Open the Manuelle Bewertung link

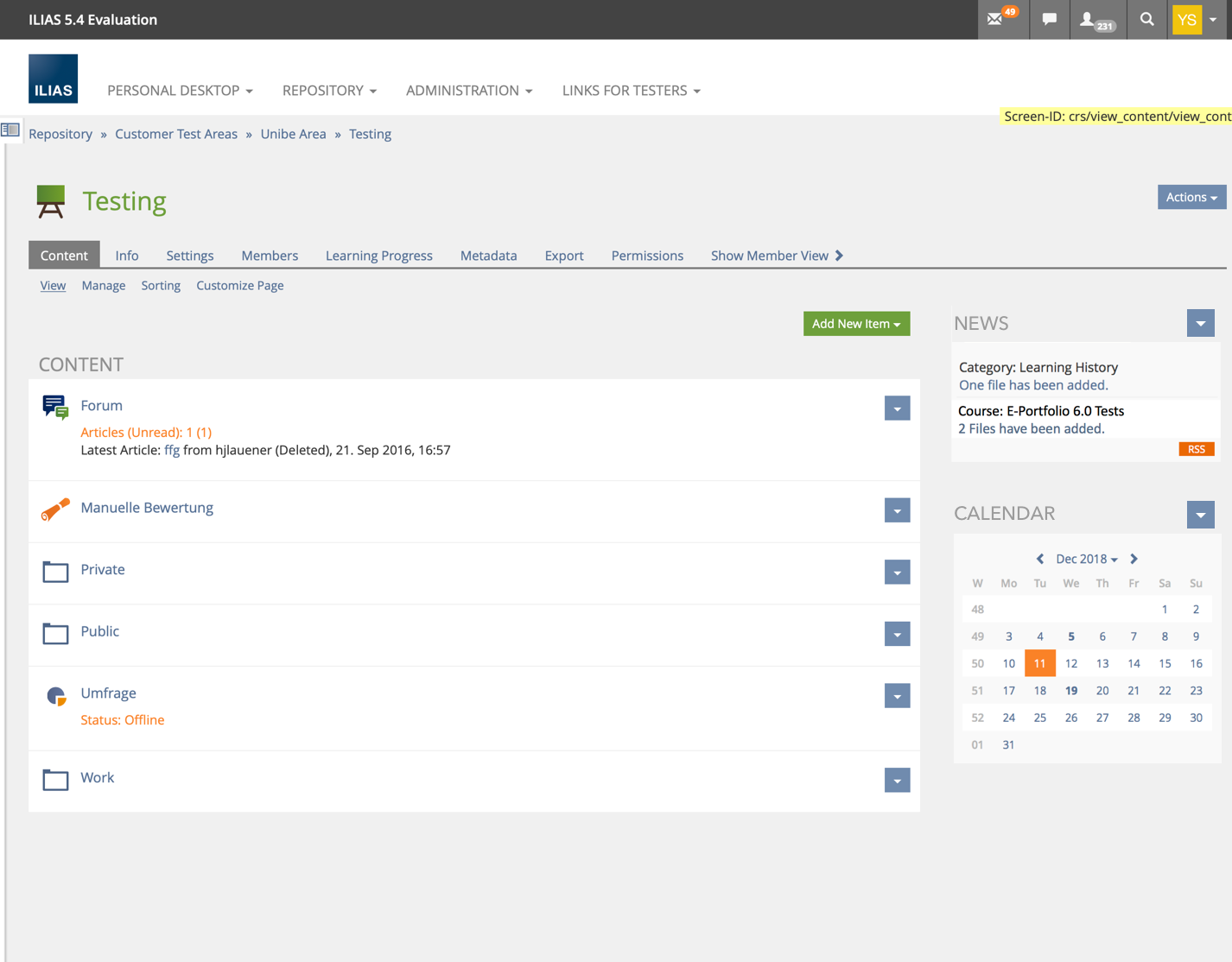[x=147, y=508]
